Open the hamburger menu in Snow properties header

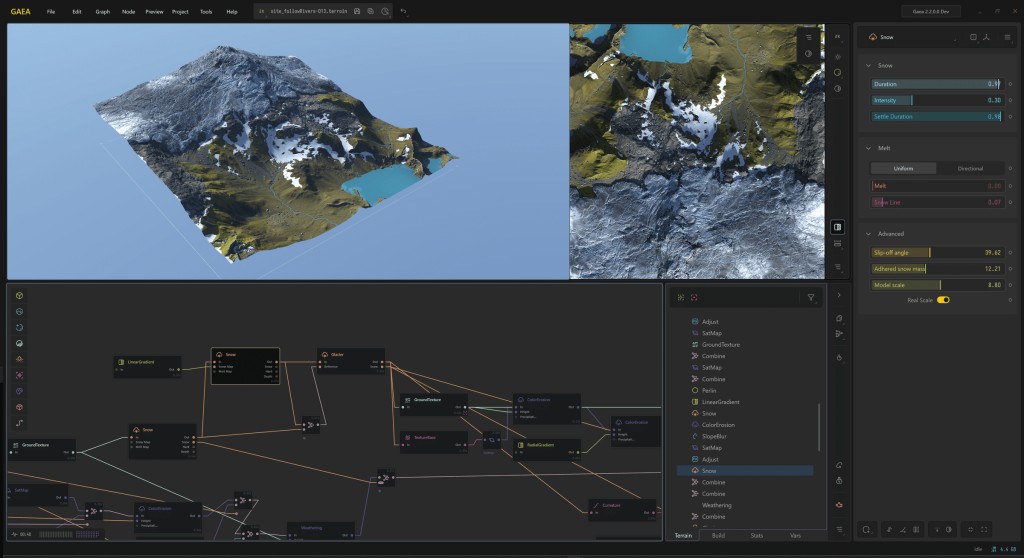[x=1007, y=37]
